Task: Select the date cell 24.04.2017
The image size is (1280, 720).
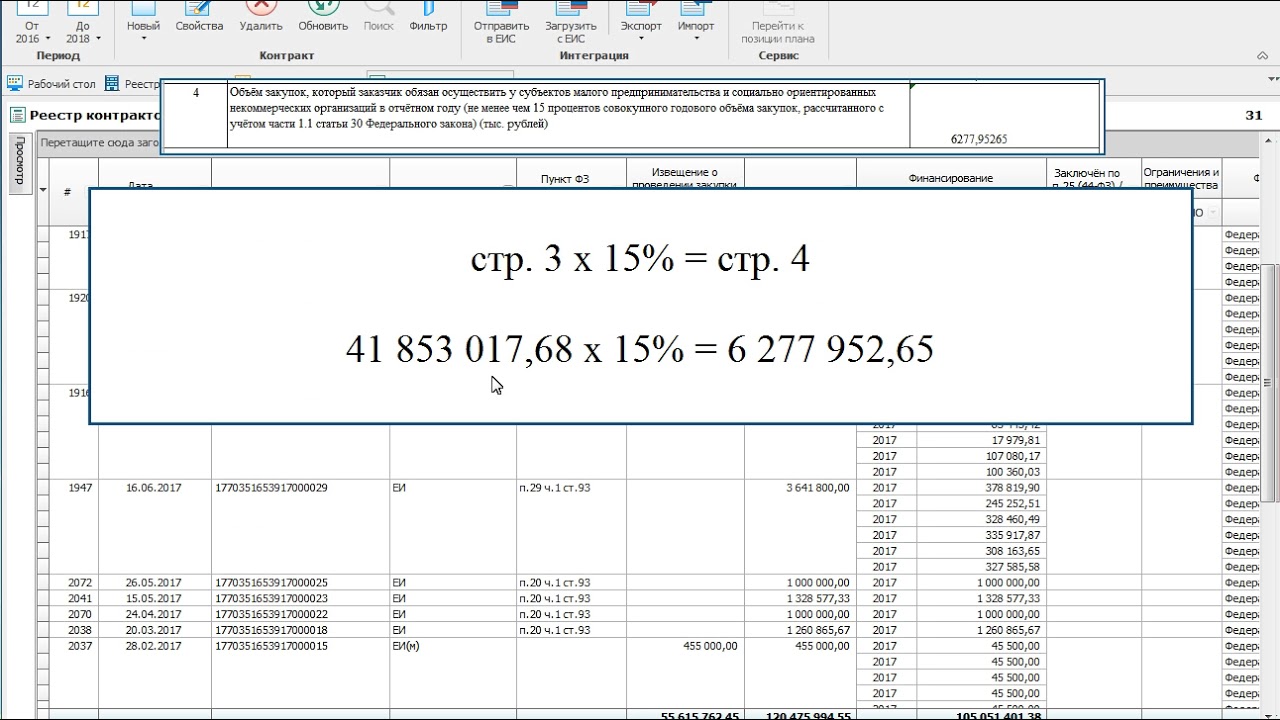Action: (x=153, y=614)
